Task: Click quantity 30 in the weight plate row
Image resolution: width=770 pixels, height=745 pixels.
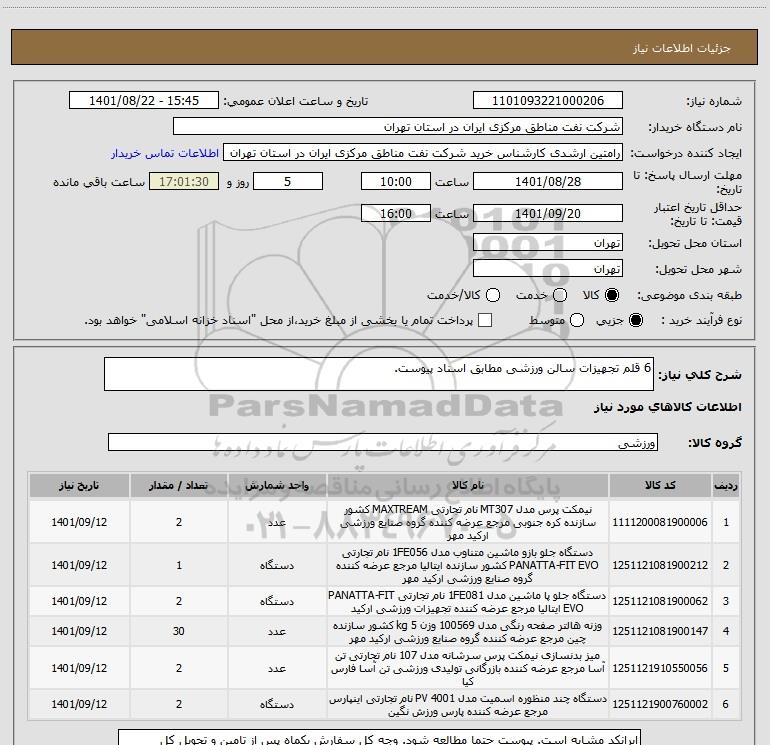Action: [179, 631]
